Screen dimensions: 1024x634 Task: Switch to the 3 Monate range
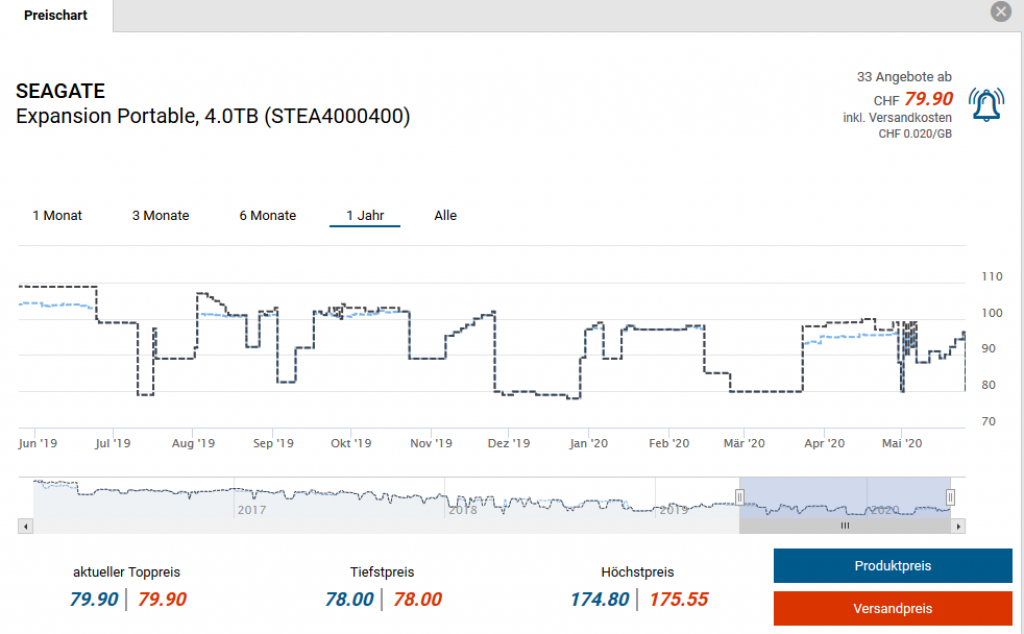[160, 215]
